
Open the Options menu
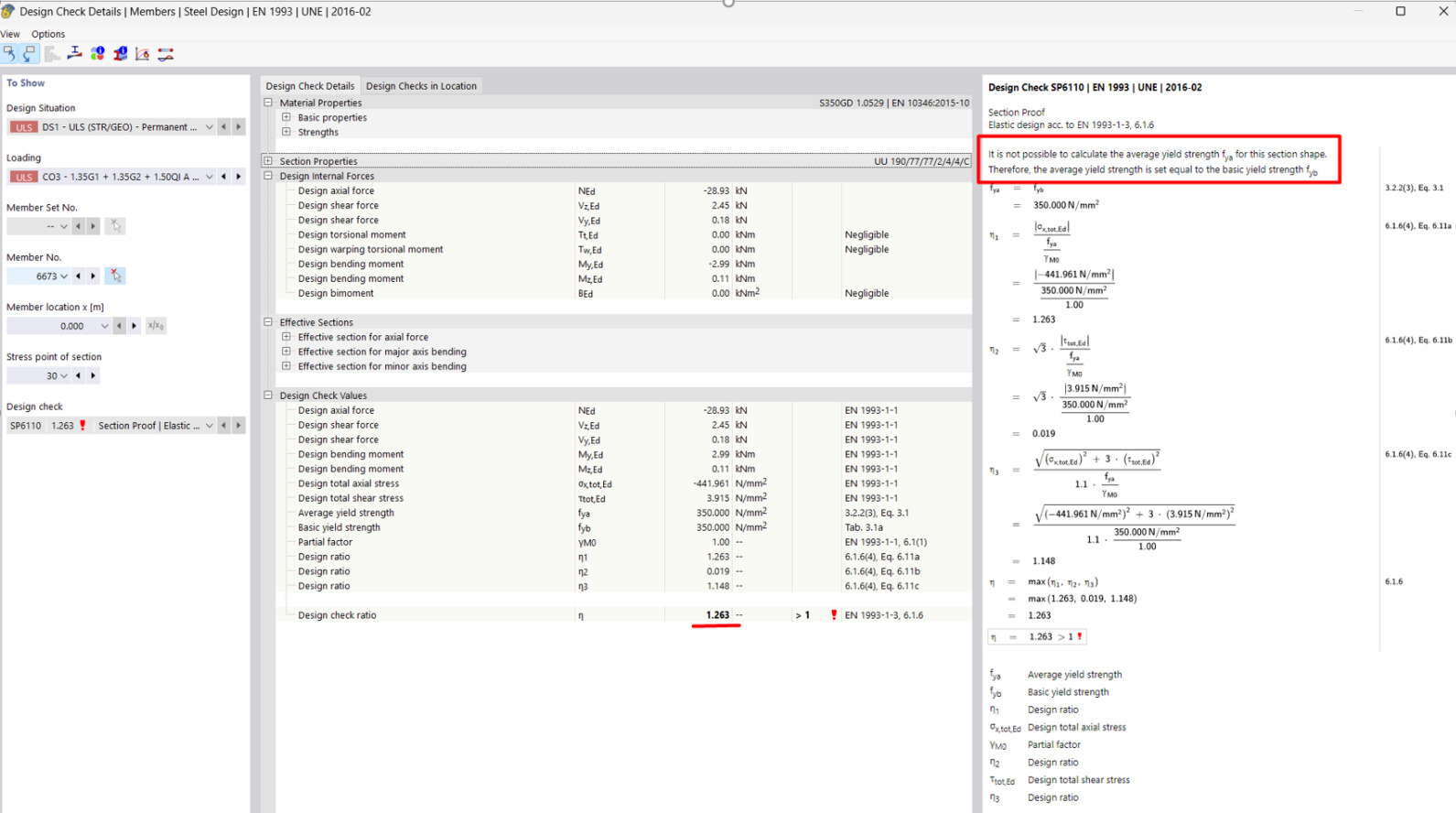click(49, 34)
